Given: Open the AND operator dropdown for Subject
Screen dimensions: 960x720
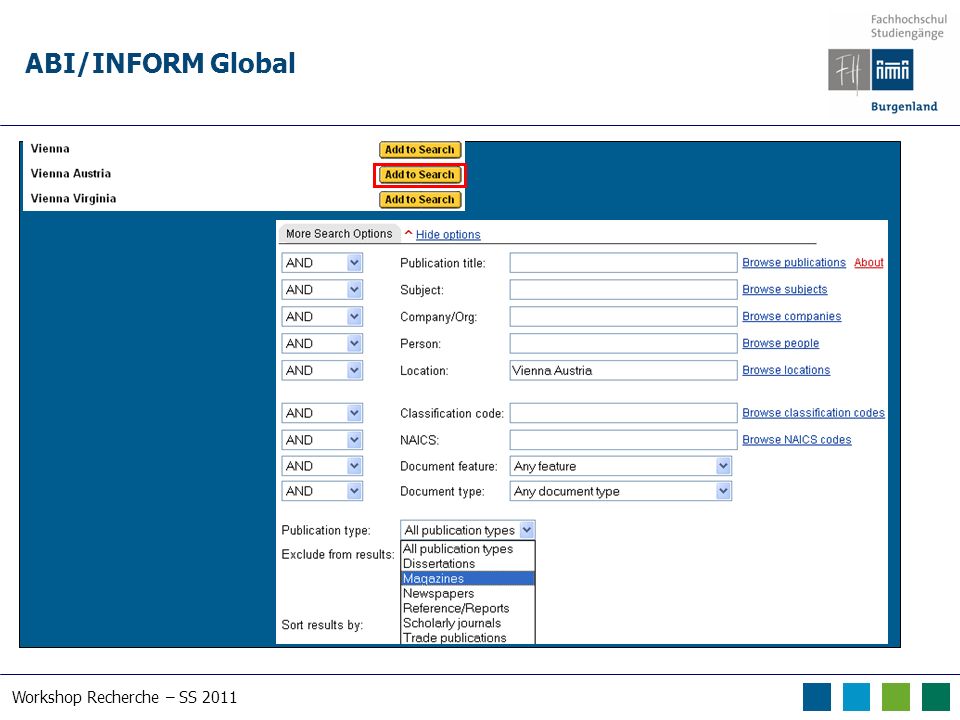Looking at the screenshot, I should tap(322, 290).
